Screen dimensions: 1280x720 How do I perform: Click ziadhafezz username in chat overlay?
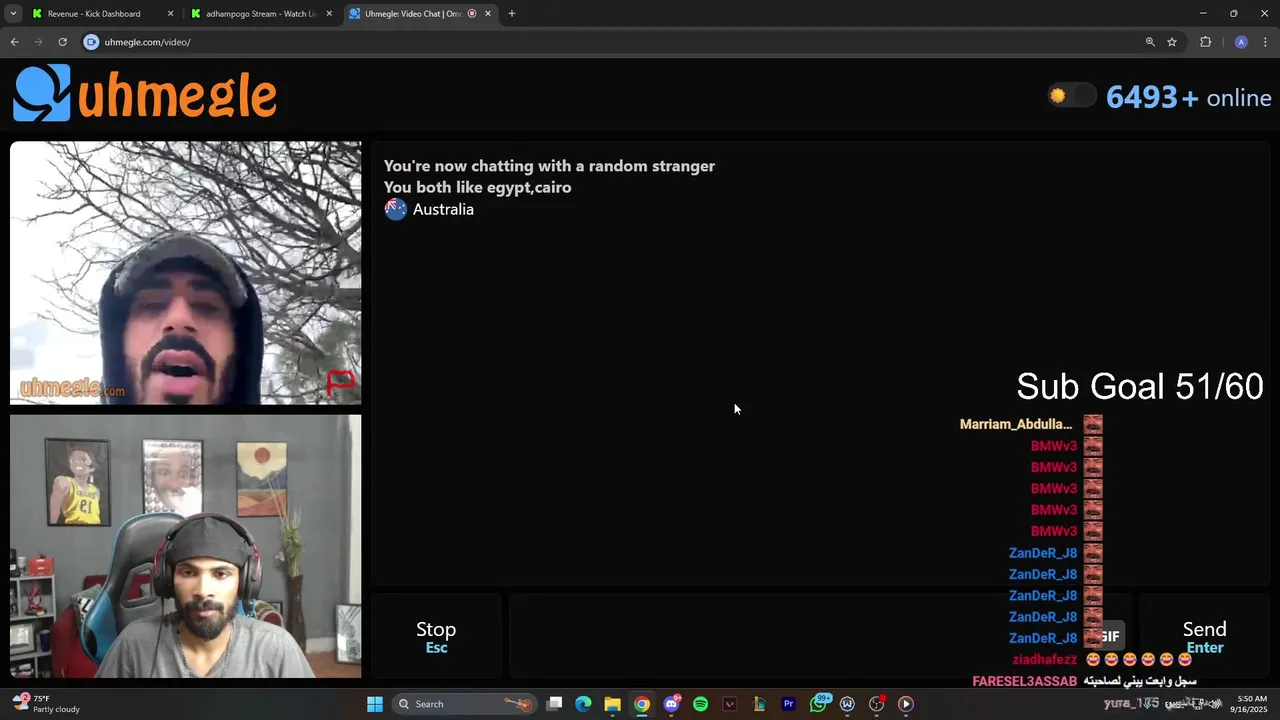[1044, 659]
